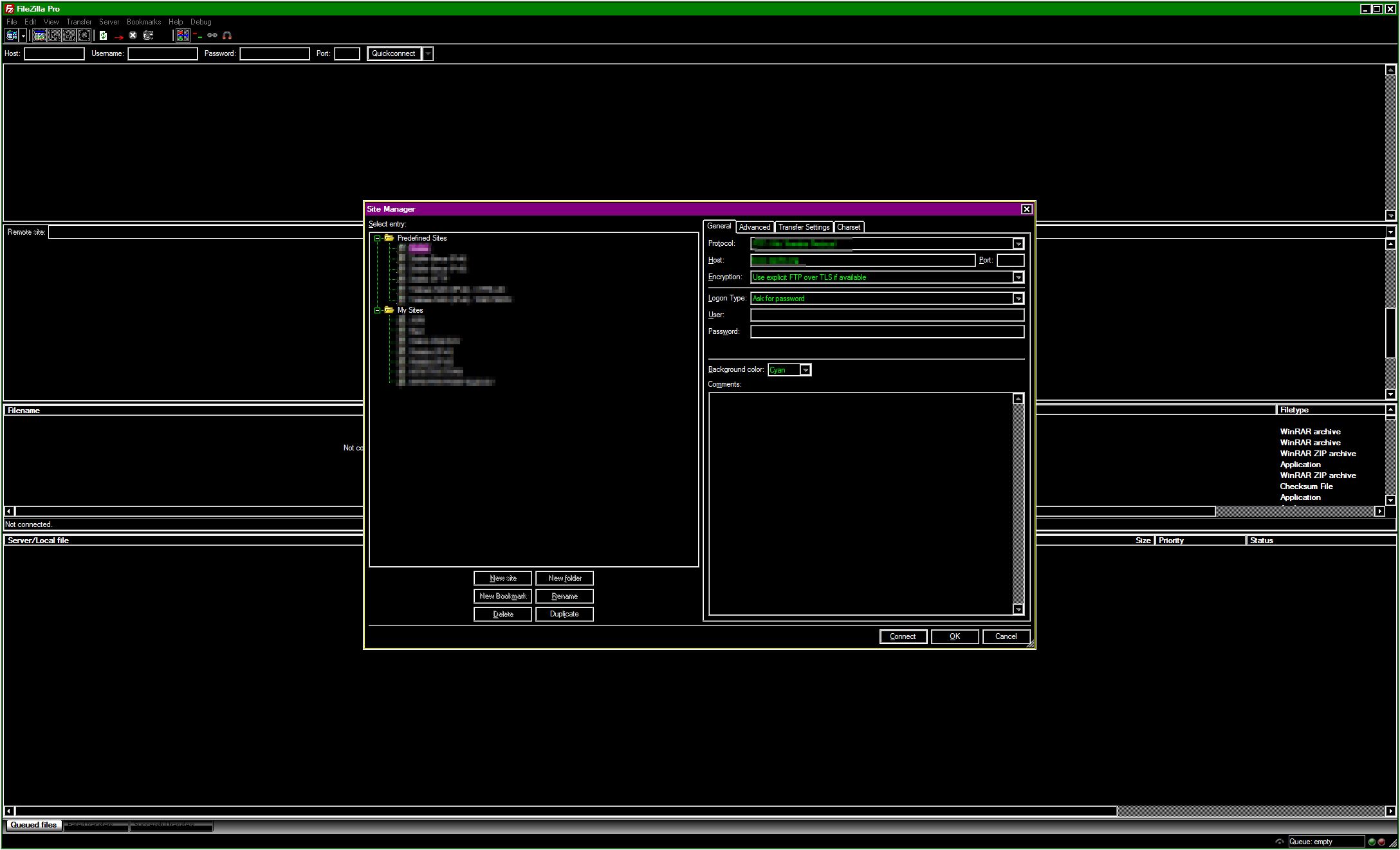Click the Delete button

(502, 614)
